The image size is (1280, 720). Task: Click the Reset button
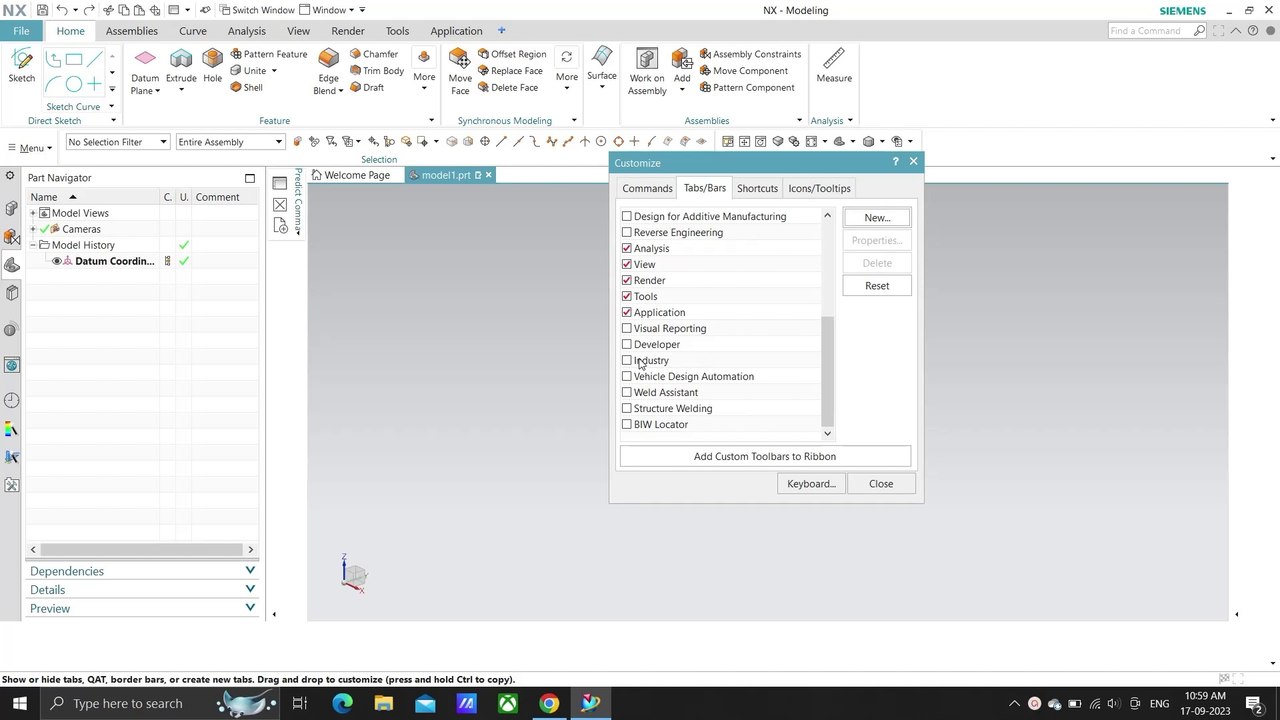877,285
